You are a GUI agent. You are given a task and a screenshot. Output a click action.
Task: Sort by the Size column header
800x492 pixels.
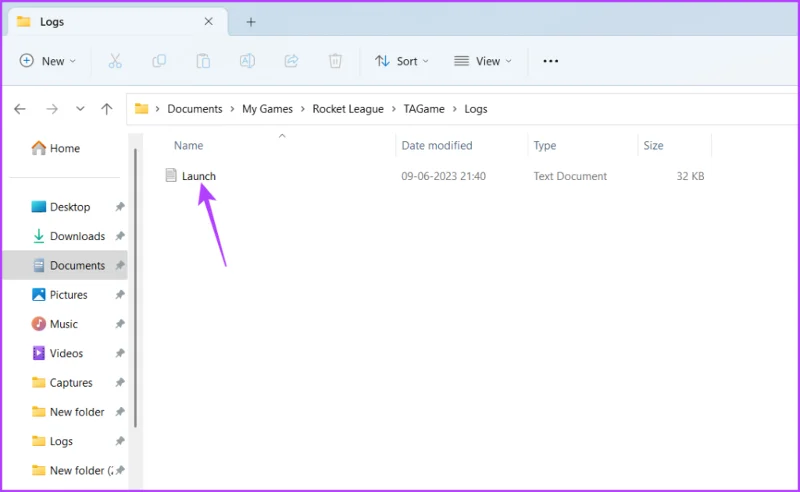[653, 145]
